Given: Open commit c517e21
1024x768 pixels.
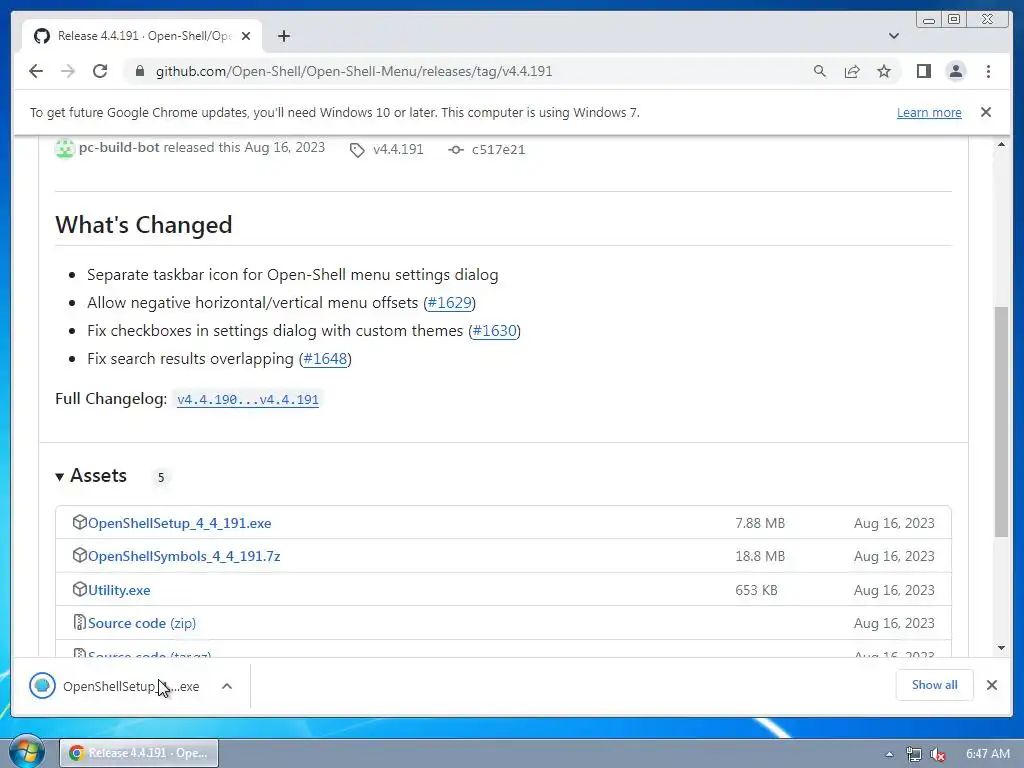Looking at the screenshot, I should [498, 150].
